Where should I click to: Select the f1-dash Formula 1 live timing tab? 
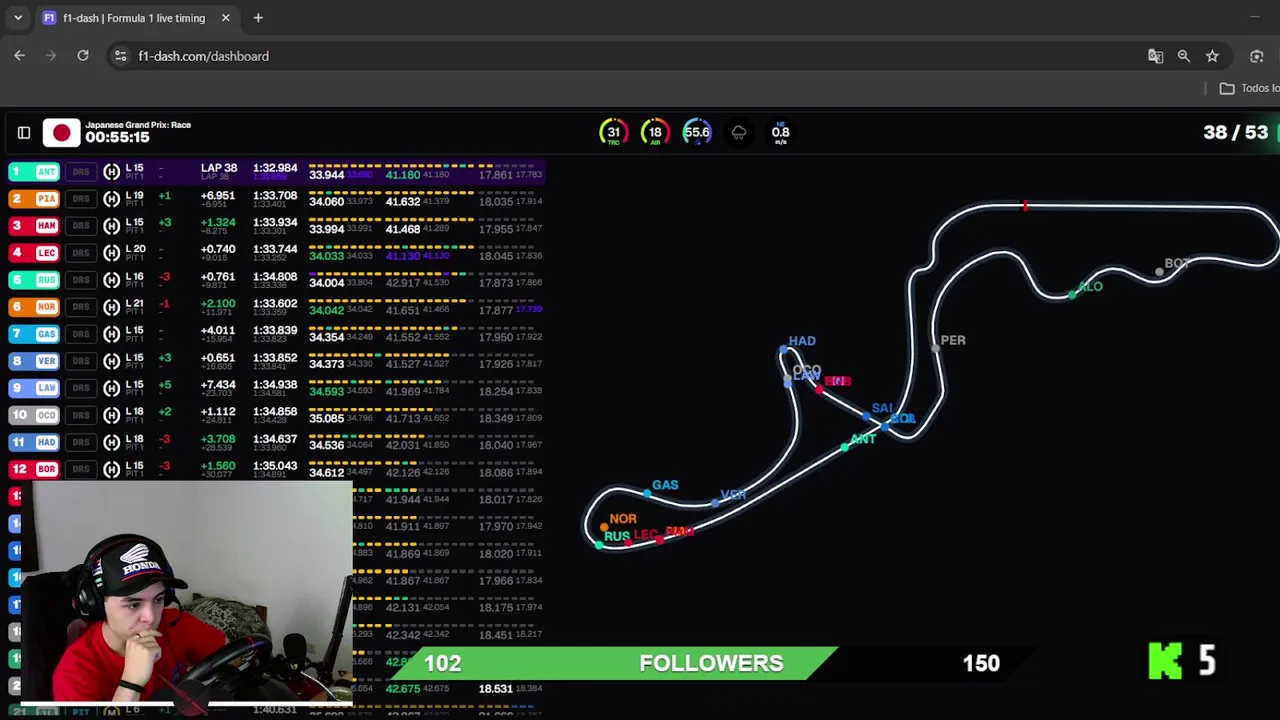tap(134, 18)
